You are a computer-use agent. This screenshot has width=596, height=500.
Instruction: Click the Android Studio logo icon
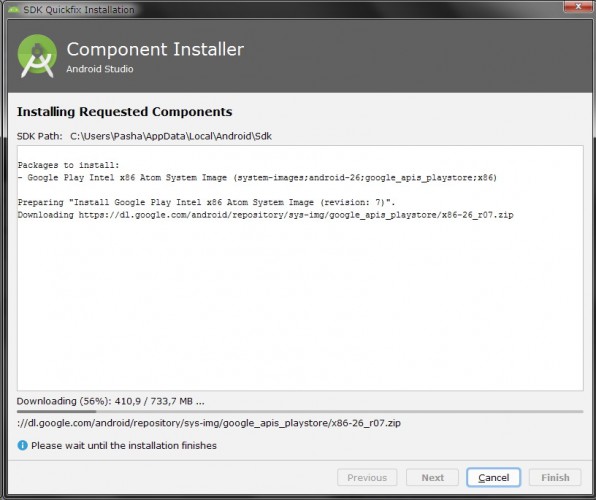click(x=37, y=56)
